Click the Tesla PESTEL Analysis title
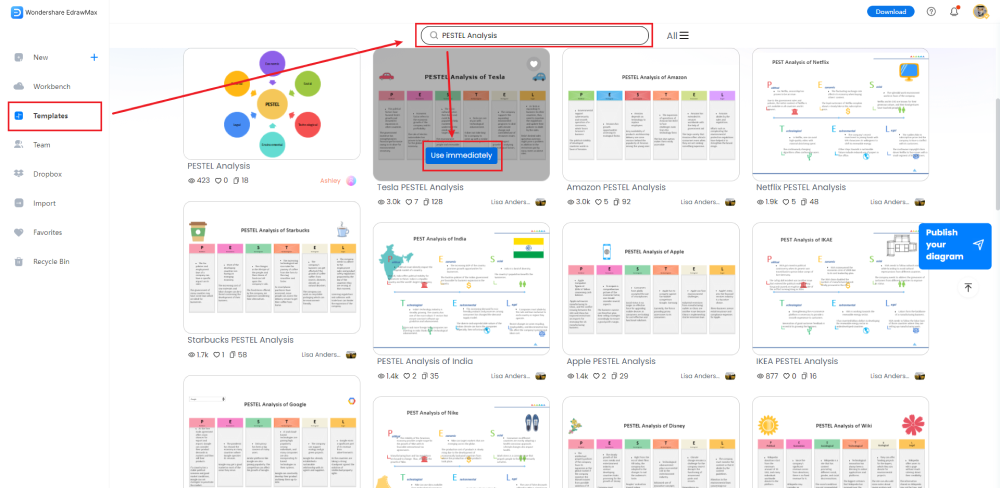This screenshot has height=489, width=1000. tap(420, 187)
